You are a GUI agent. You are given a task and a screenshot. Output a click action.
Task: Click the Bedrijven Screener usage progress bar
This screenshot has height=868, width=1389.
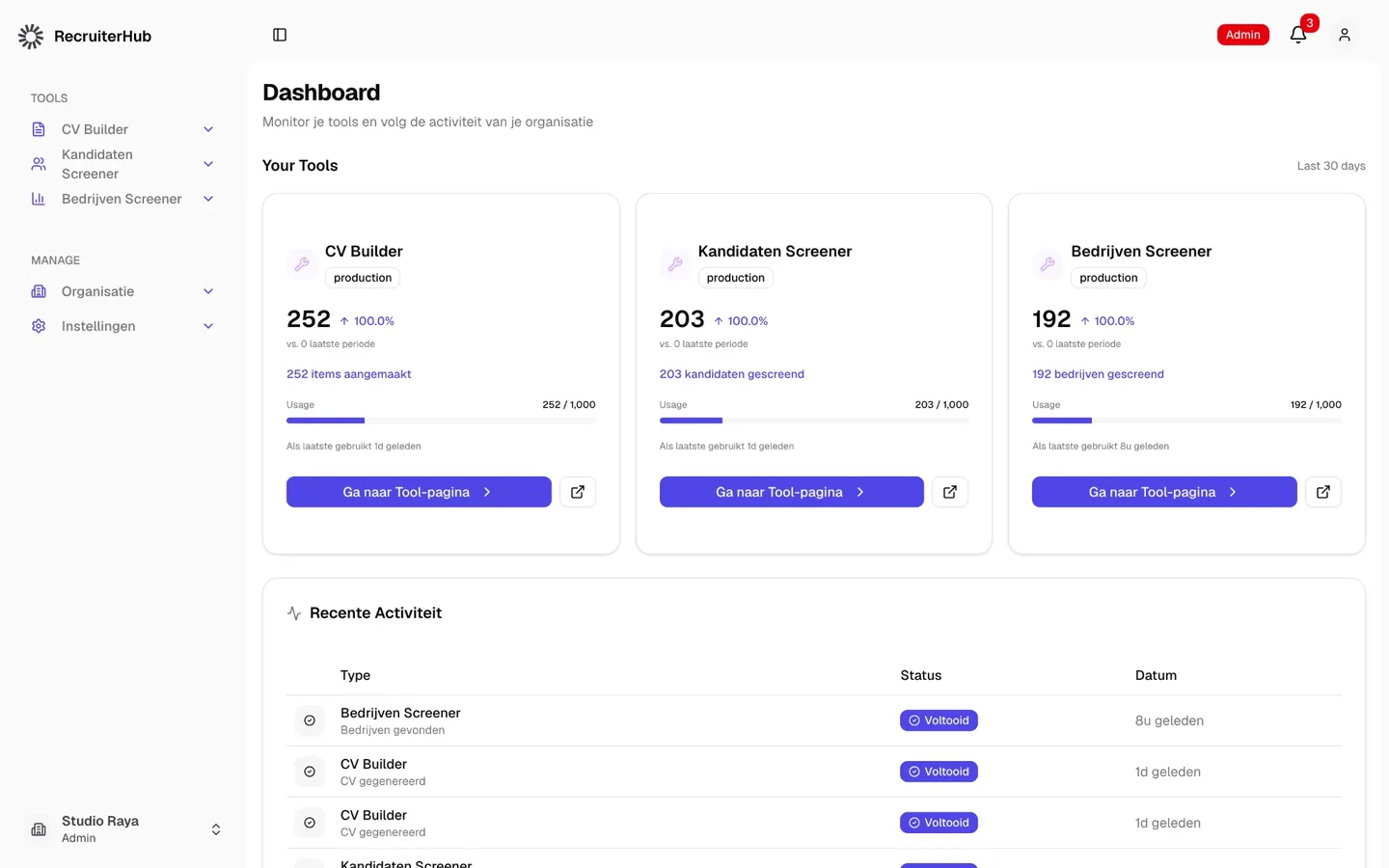pyautogui.click(x=1186, y=420)
